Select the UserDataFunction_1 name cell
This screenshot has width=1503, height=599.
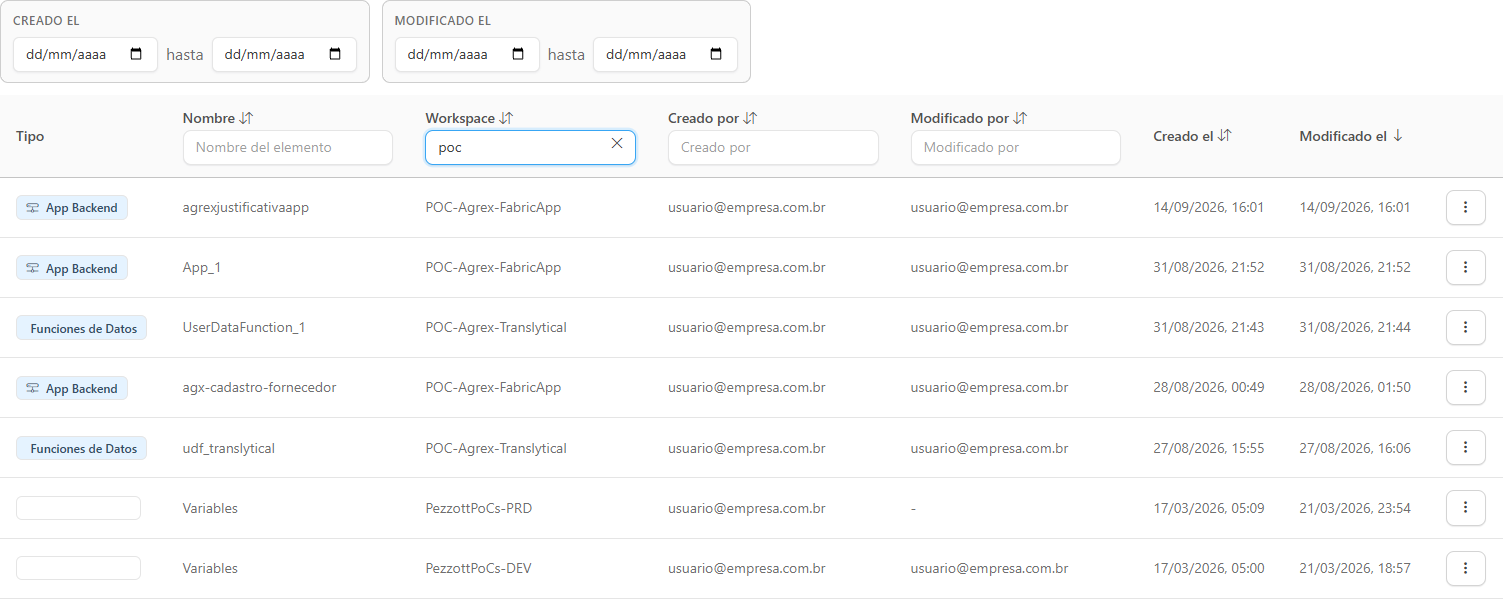244,327
